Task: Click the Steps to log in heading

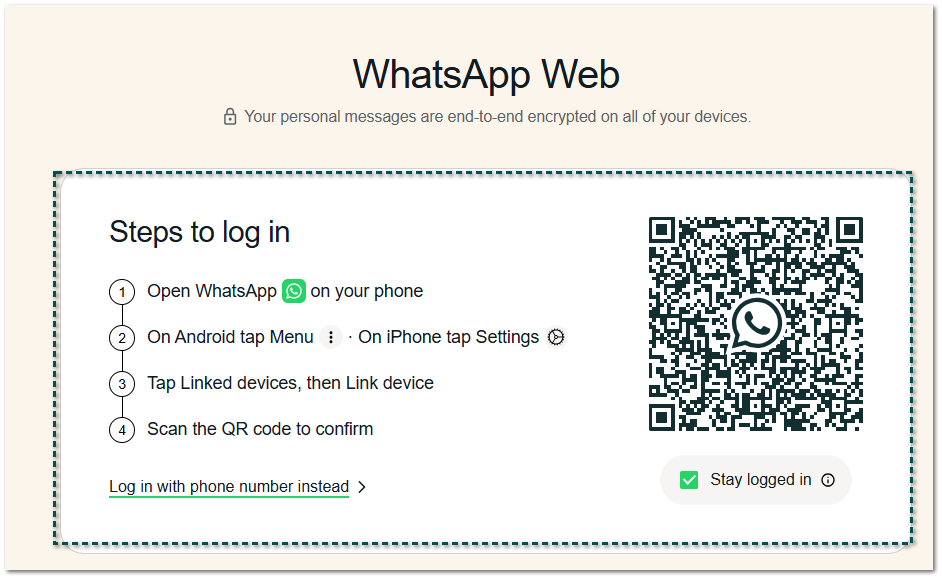Action: (x=199, y=233)
